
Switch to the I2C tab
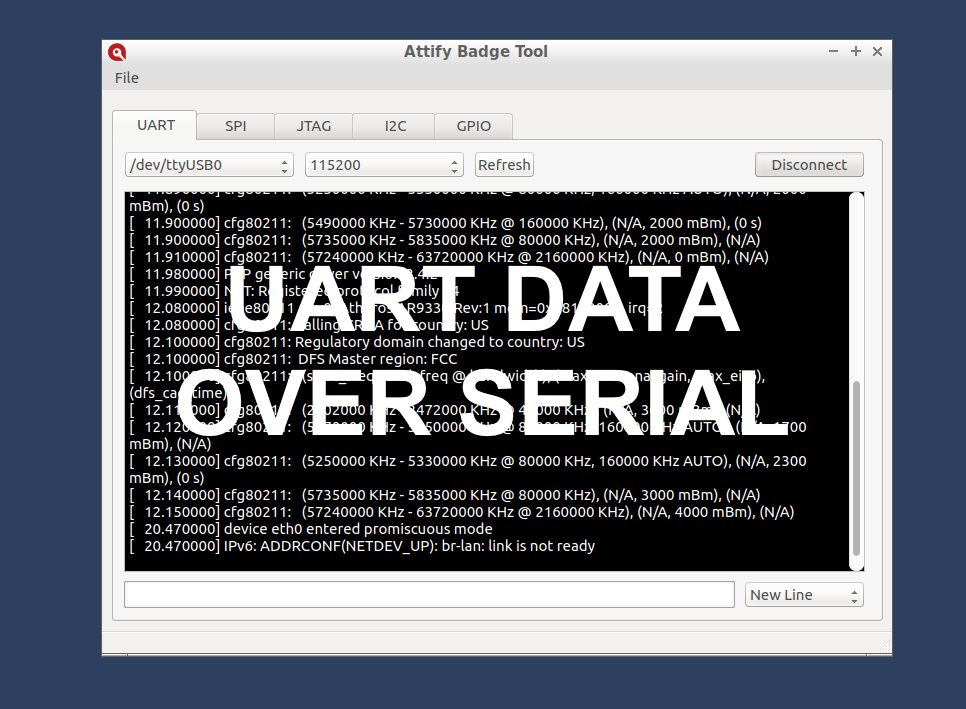[x=395, y=126]
